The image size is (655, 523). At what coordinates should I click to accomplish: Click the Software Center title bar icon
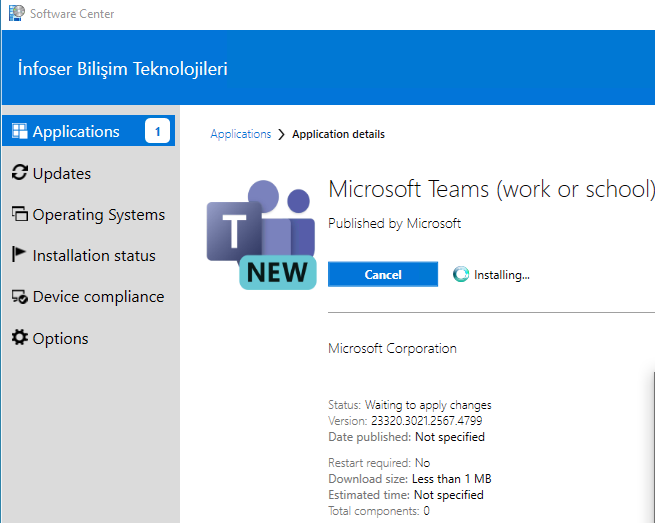(15, 14)
